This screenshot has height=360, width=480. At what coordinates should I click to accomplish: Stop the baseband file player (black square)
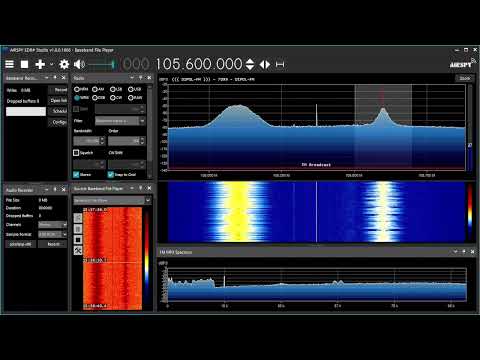[78, 240]
